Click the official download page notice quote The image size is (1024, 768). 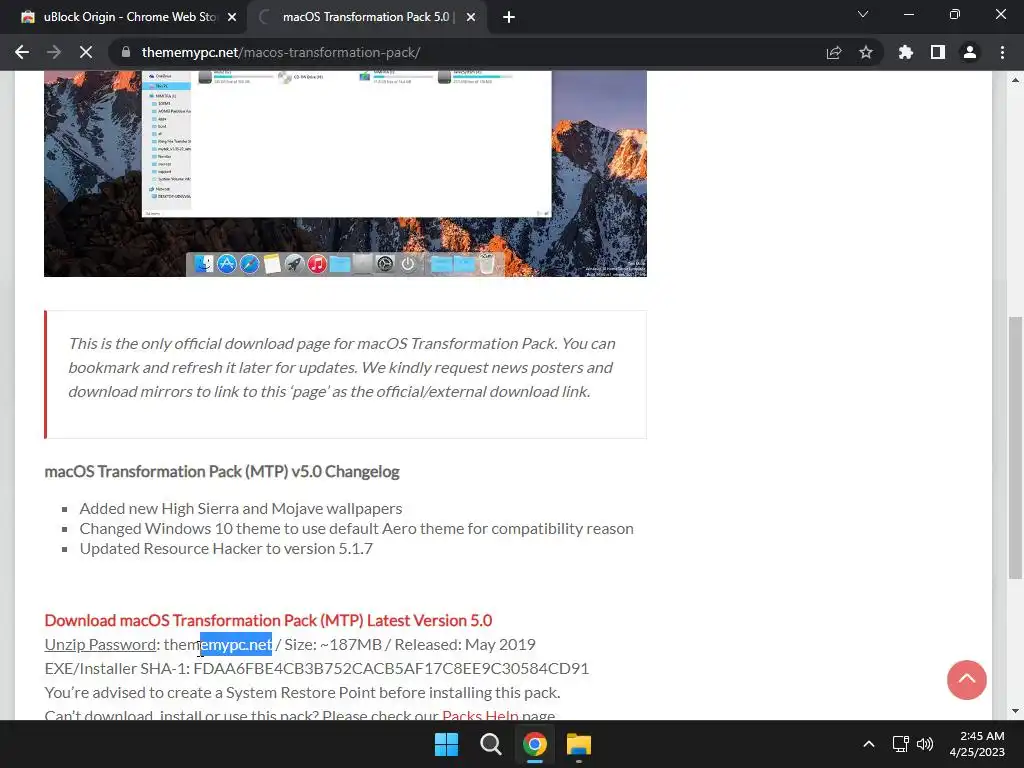click(x=345, y=374)
